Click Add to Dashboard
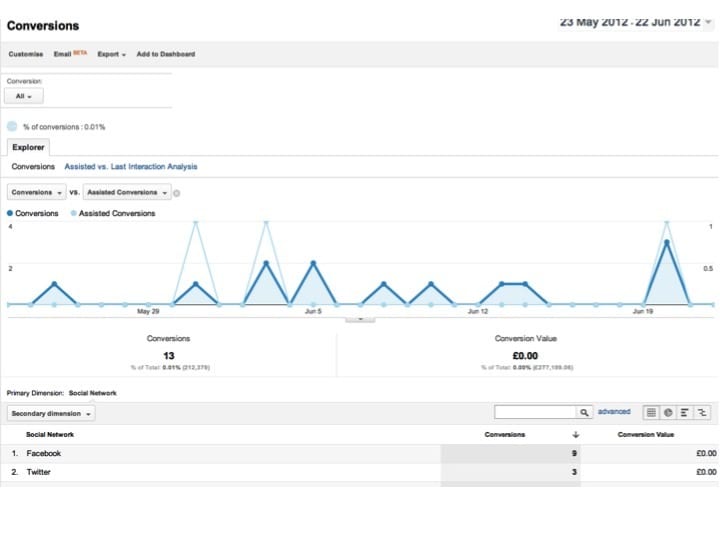This screenshot has height=540, width=720. click(165, 54)
